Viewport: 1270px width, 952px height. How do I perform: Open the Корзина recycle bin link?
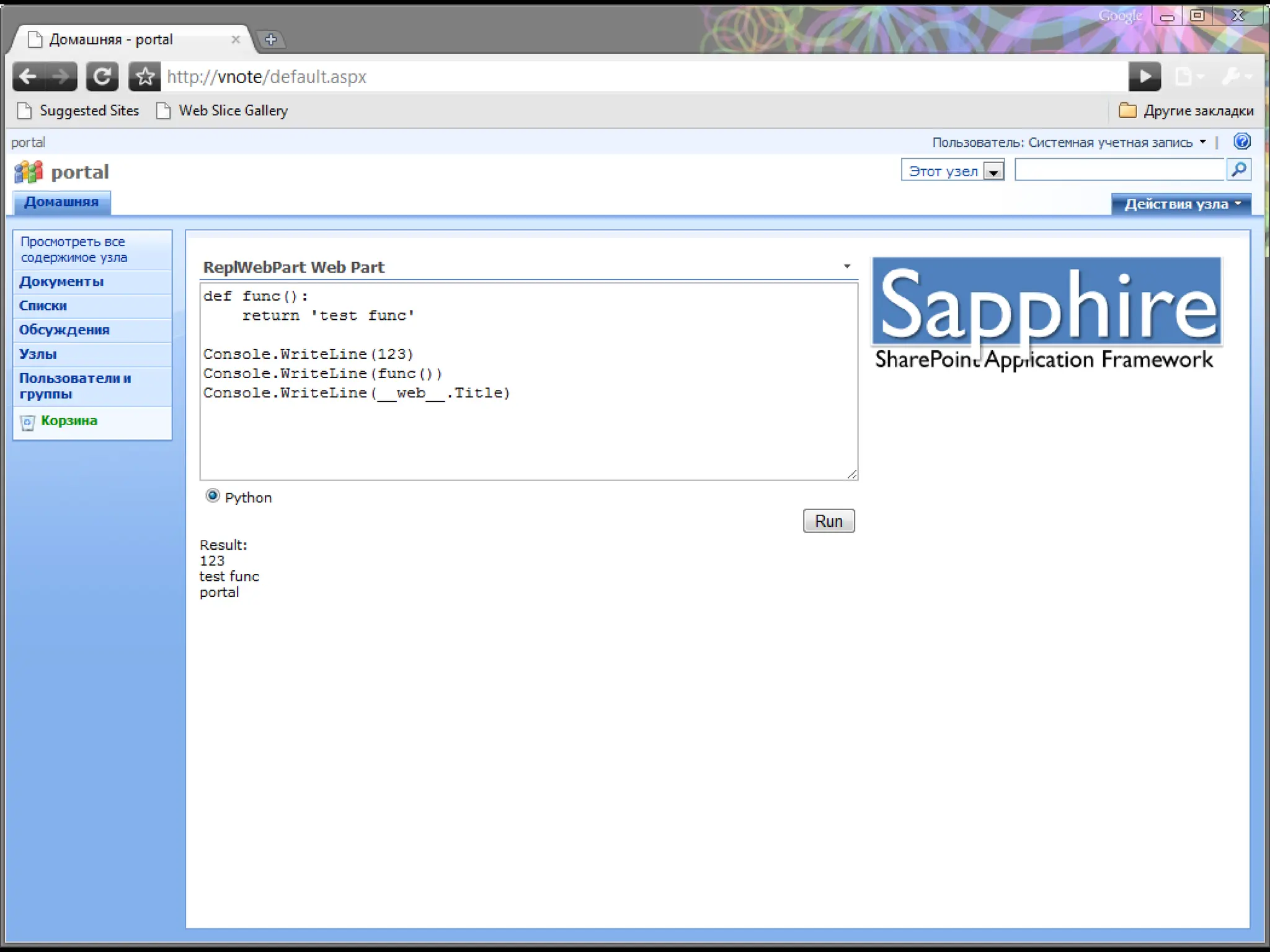69,421
